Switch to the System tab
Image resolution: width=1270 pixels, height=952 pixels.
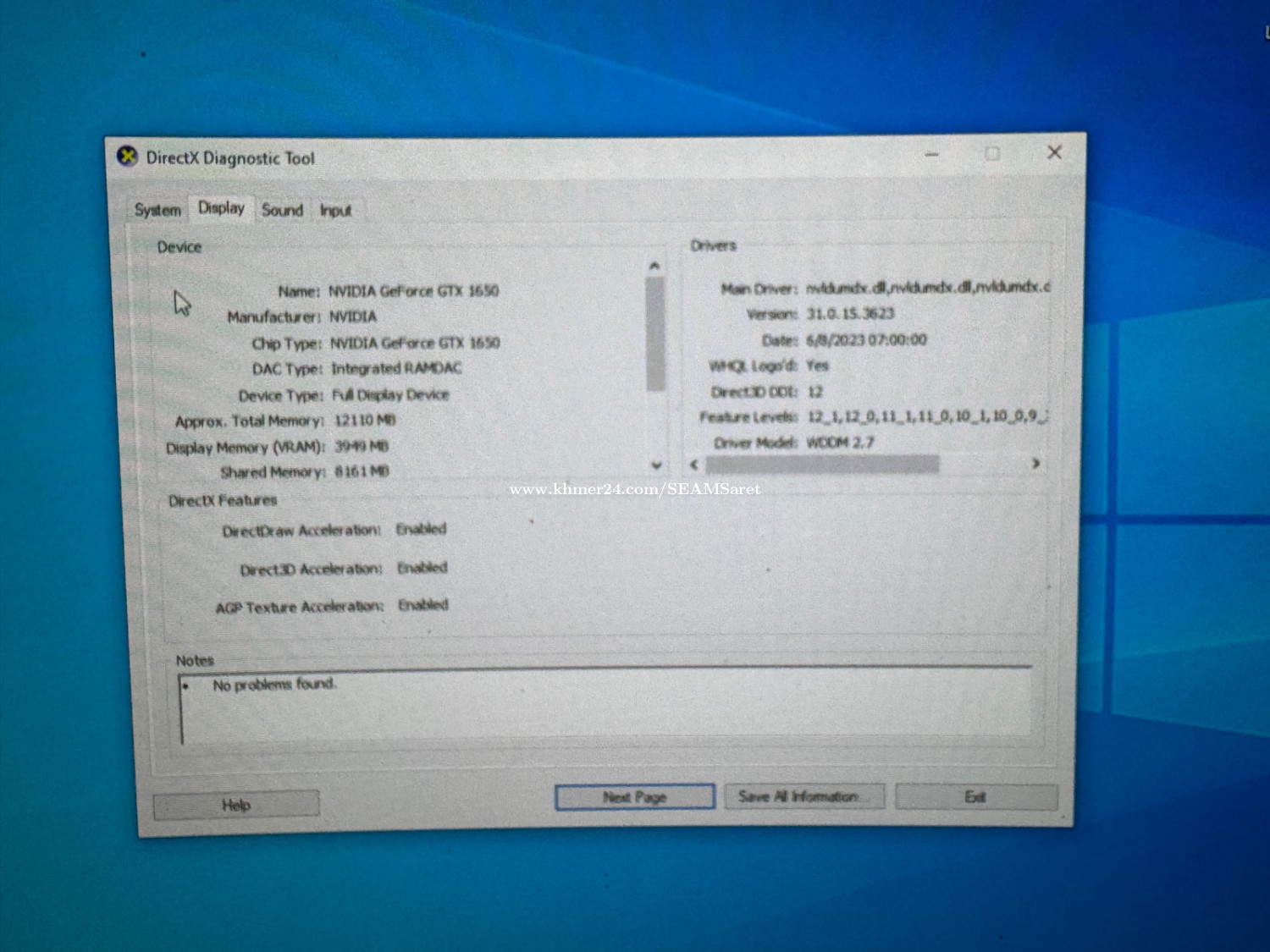click(157, 210)
